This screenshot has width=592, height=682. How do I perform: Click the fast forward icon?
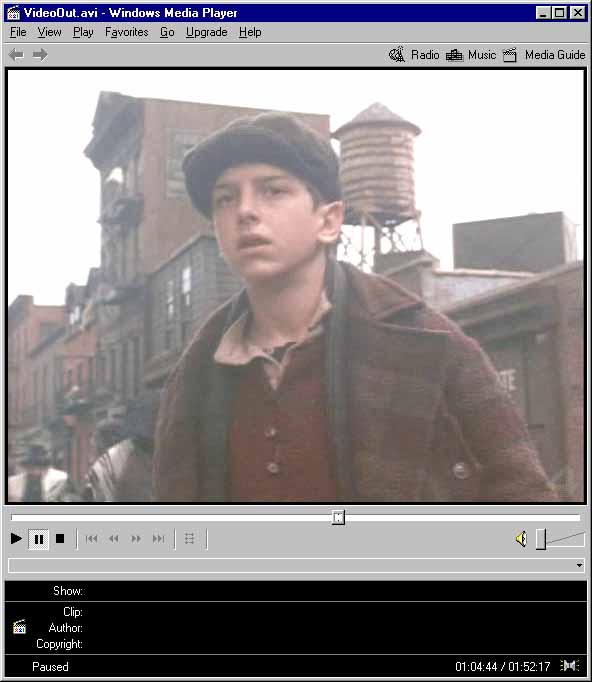pos(136,539)
